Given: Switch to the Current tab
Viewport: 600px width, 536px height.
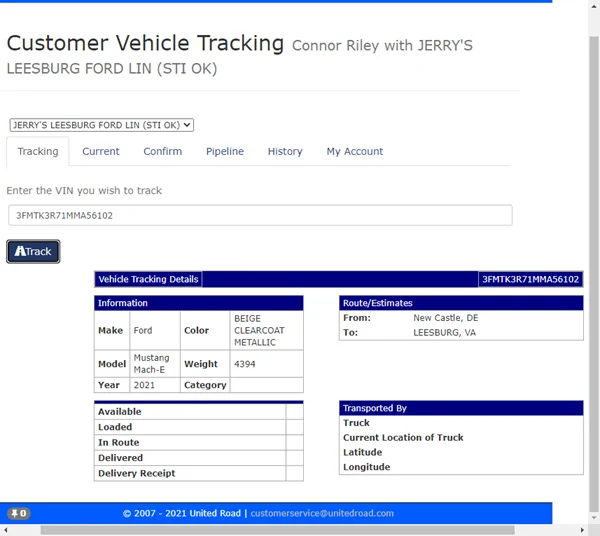Looking at the screenshot, I should point(101,152).
